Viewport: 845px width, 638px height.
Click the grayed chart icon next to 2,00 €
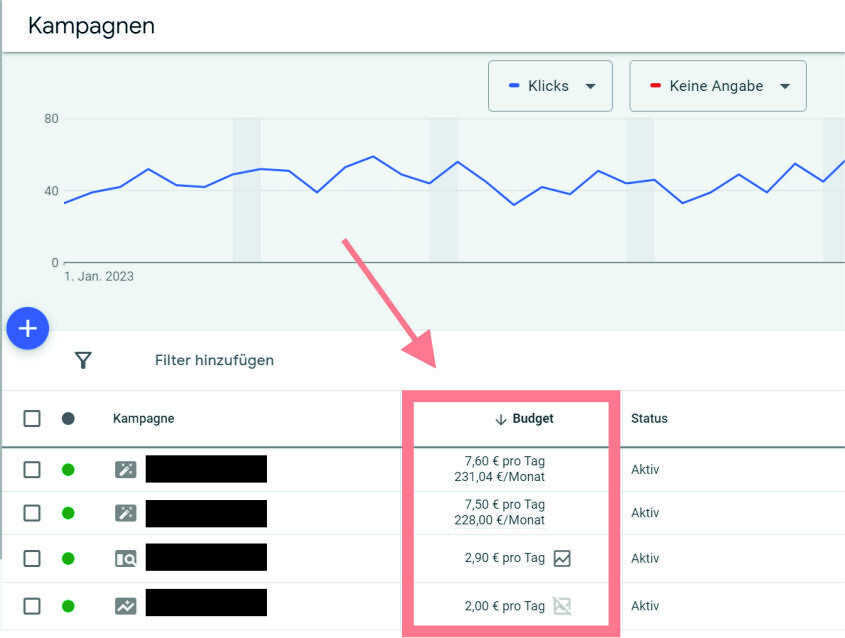point(564,605)
